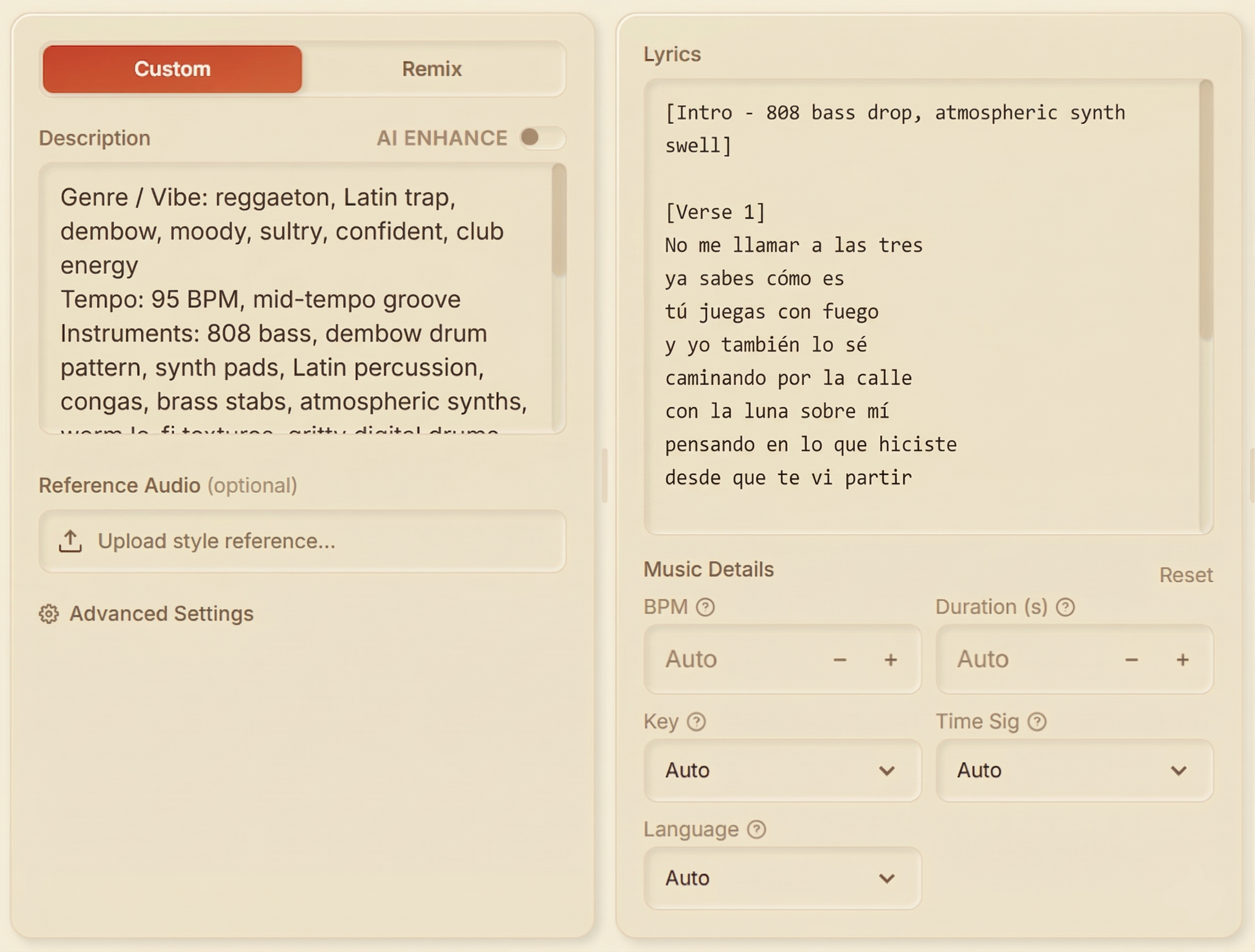Open the Time Sig dropdown
Image resolution: width=1255 pixels, height=952 pixels.
point(1075,770)
